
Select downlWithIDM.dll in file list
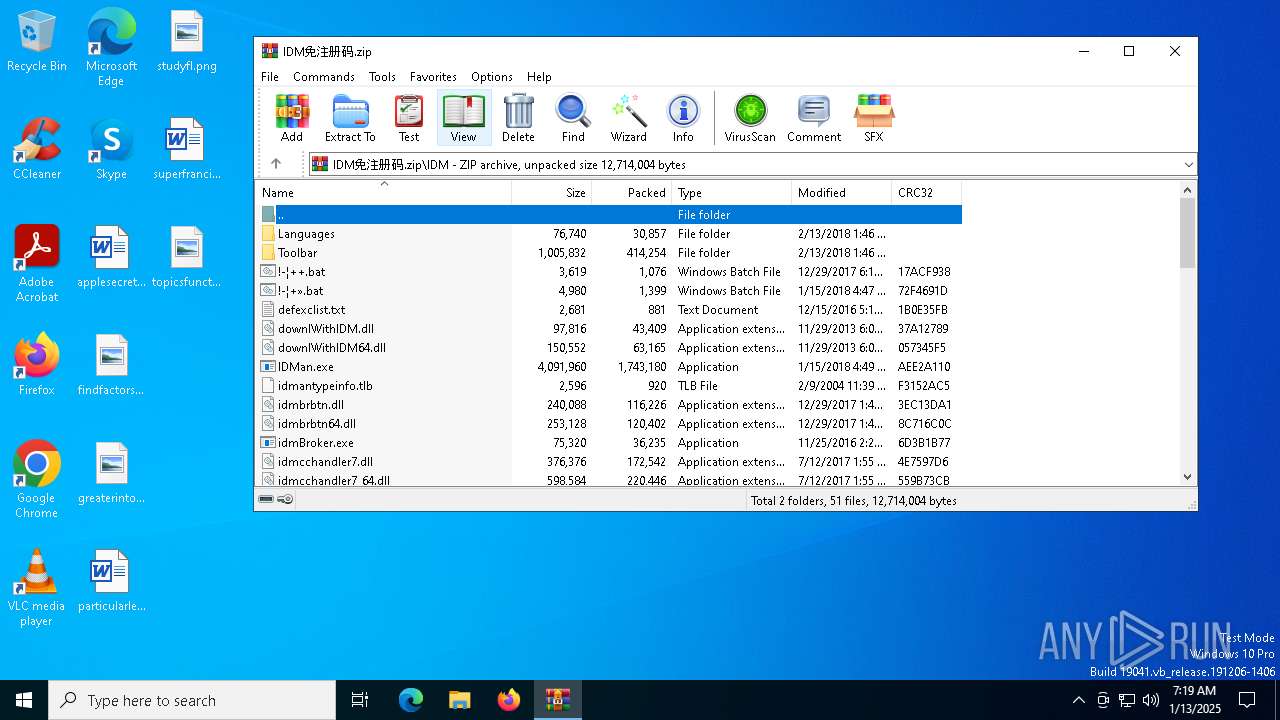tap(609, 329)
